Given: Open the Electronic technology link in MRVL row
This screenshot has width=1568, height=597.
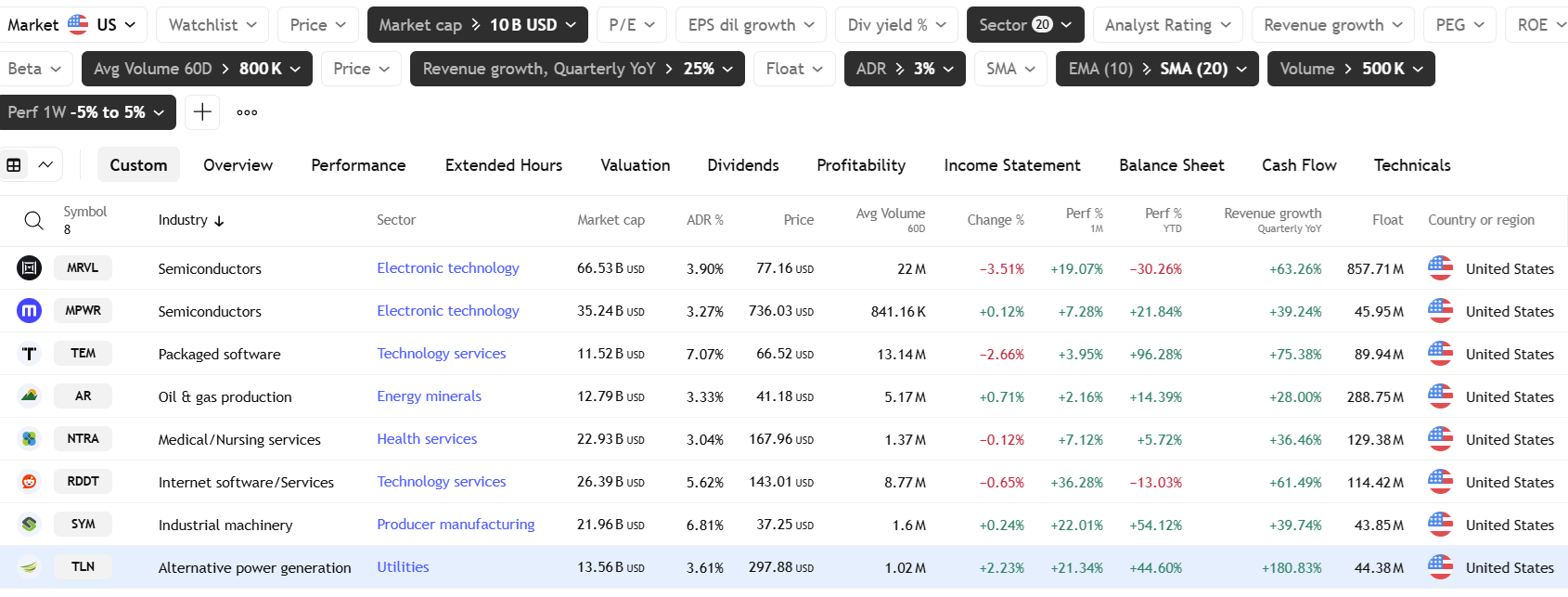Looking at the screenshot, I should click(x=448, y=268).
